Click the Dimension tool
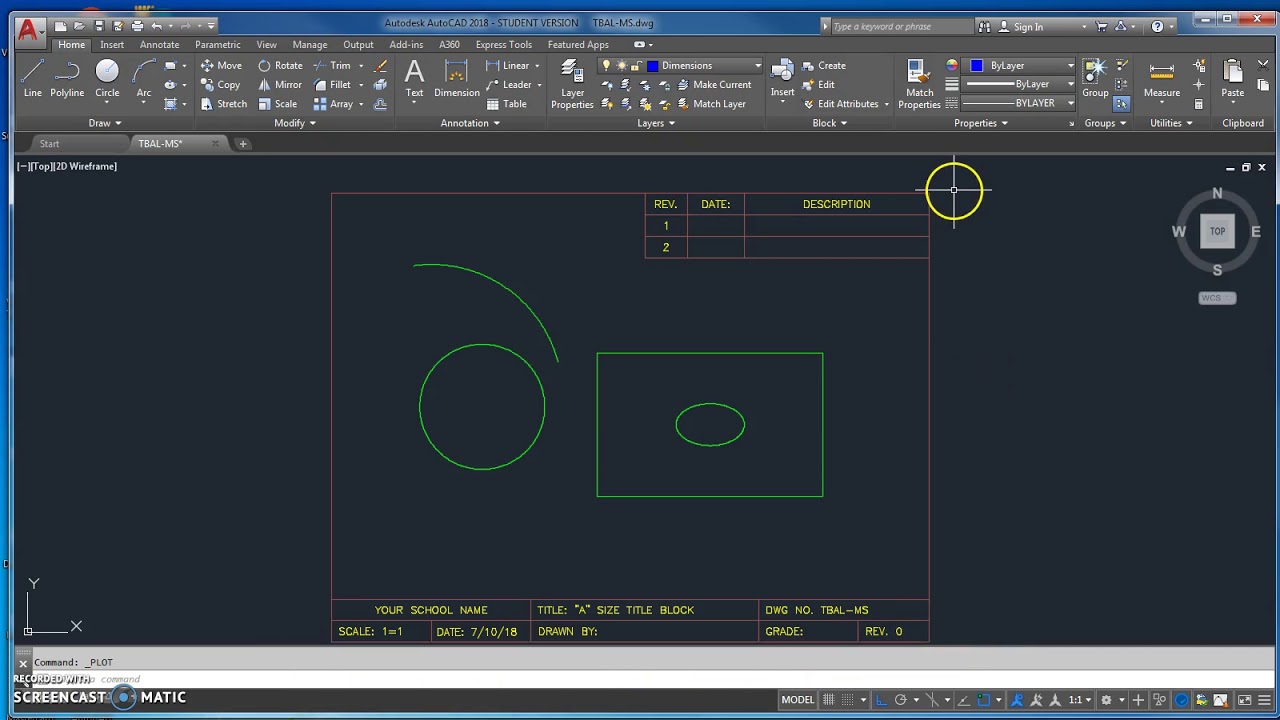 457,78
